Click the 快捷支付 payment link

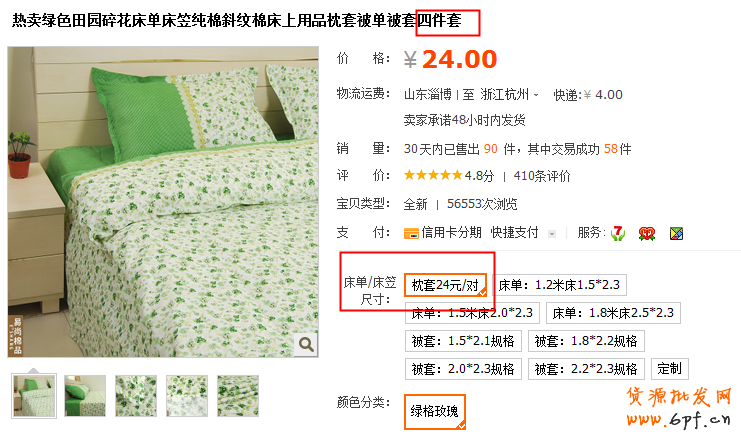(x=514, y=233)
